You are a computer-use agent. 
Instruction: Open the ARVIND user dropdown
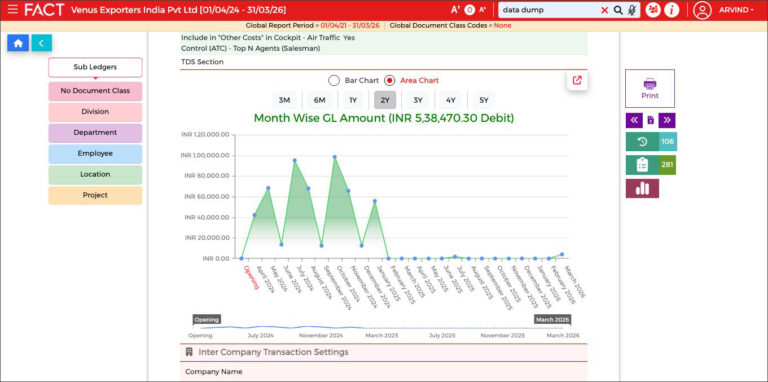pos(736,10)
